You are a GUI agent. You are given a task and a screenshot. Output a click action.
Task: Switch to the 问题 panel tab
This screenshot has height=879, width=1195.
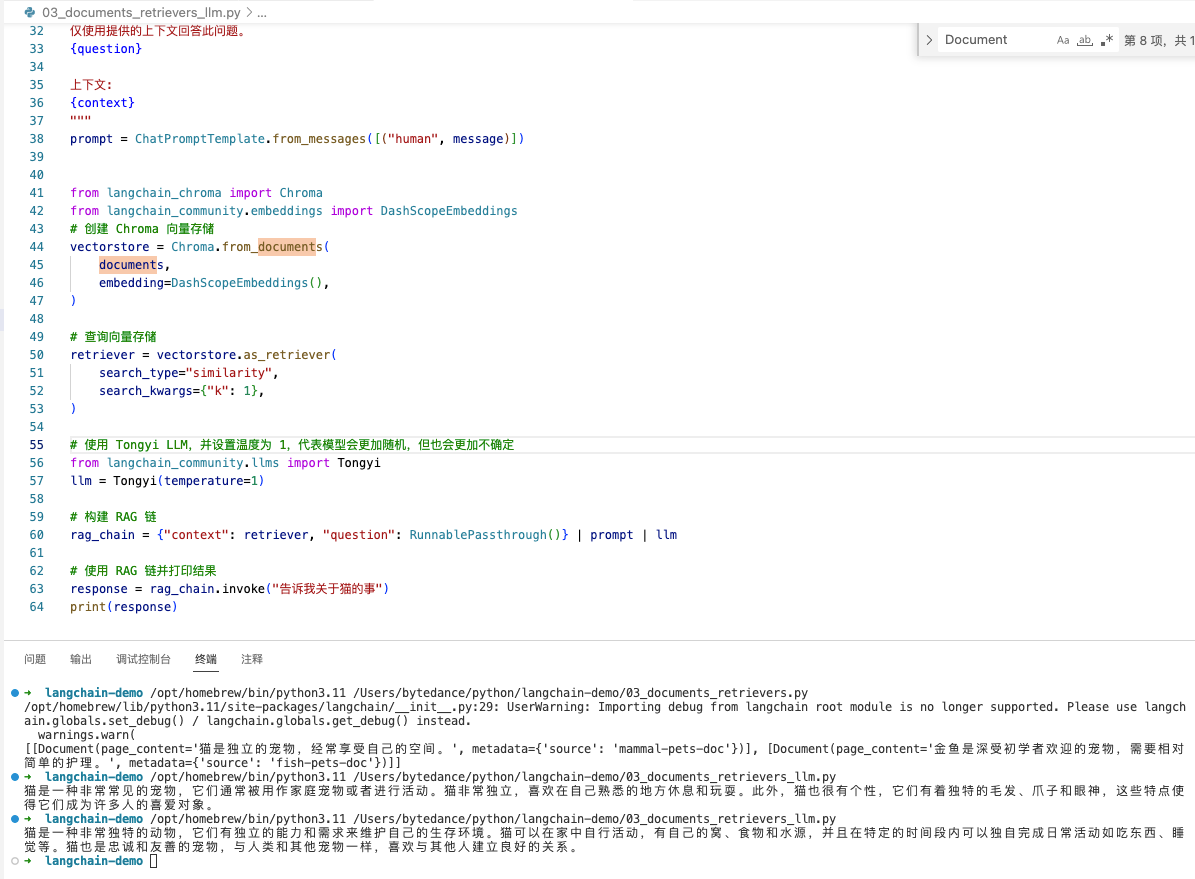click(x=35, y=659)
